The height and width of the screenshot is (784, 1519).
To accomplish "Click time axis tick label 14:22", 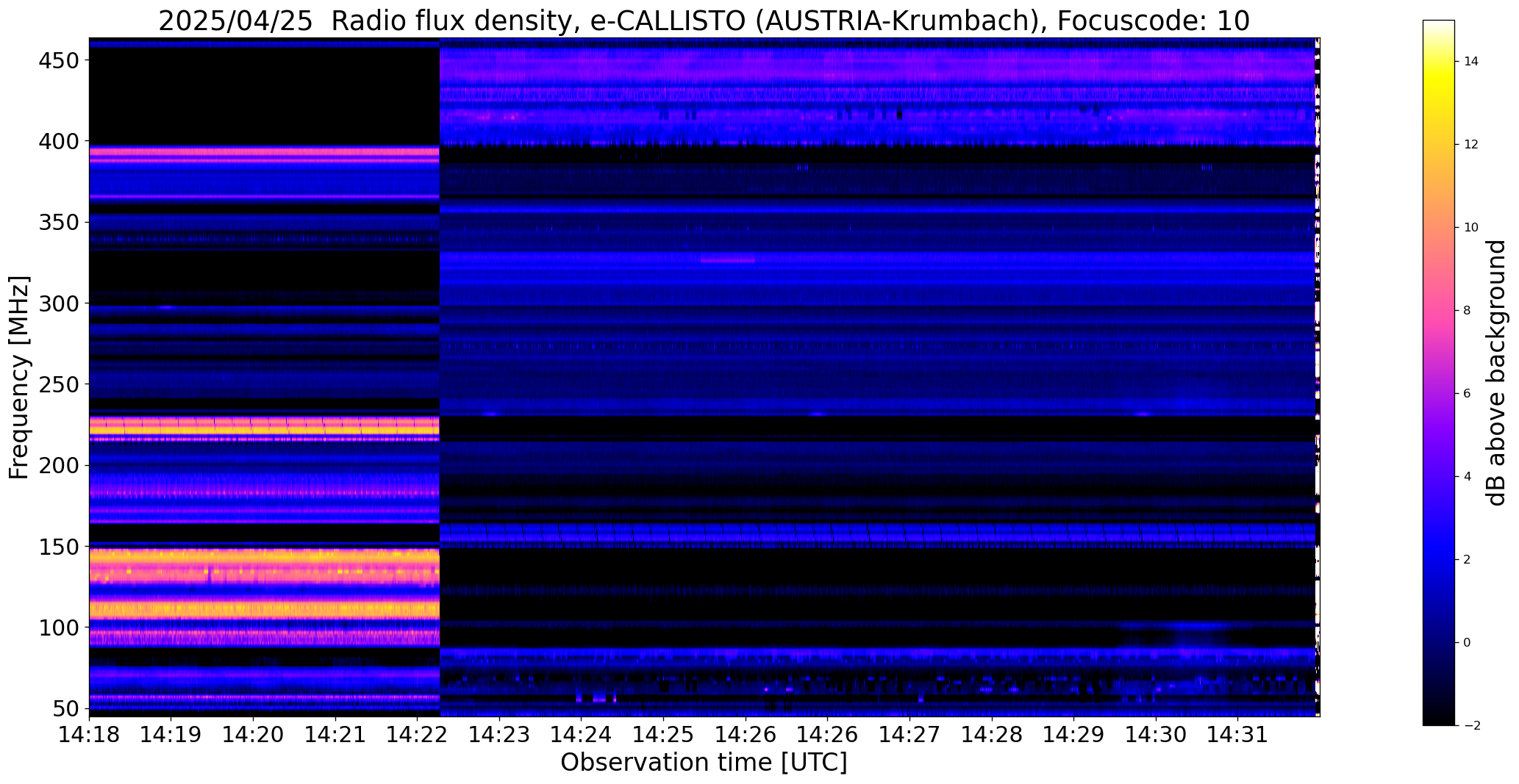I will [x=418, y=735].
